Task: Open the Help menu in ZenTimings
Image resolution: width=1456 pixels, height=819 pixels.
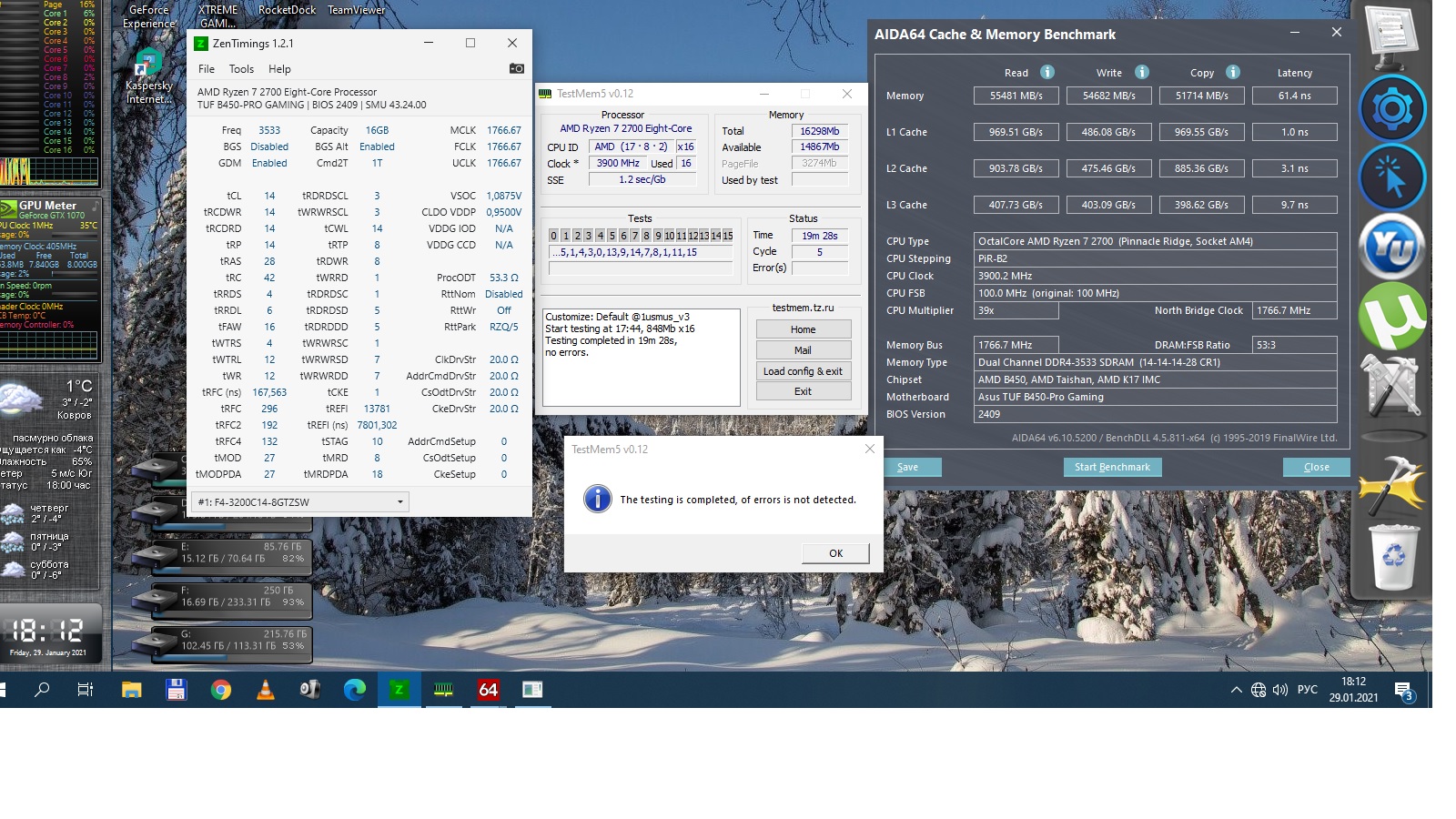Action: click(279, 69)
